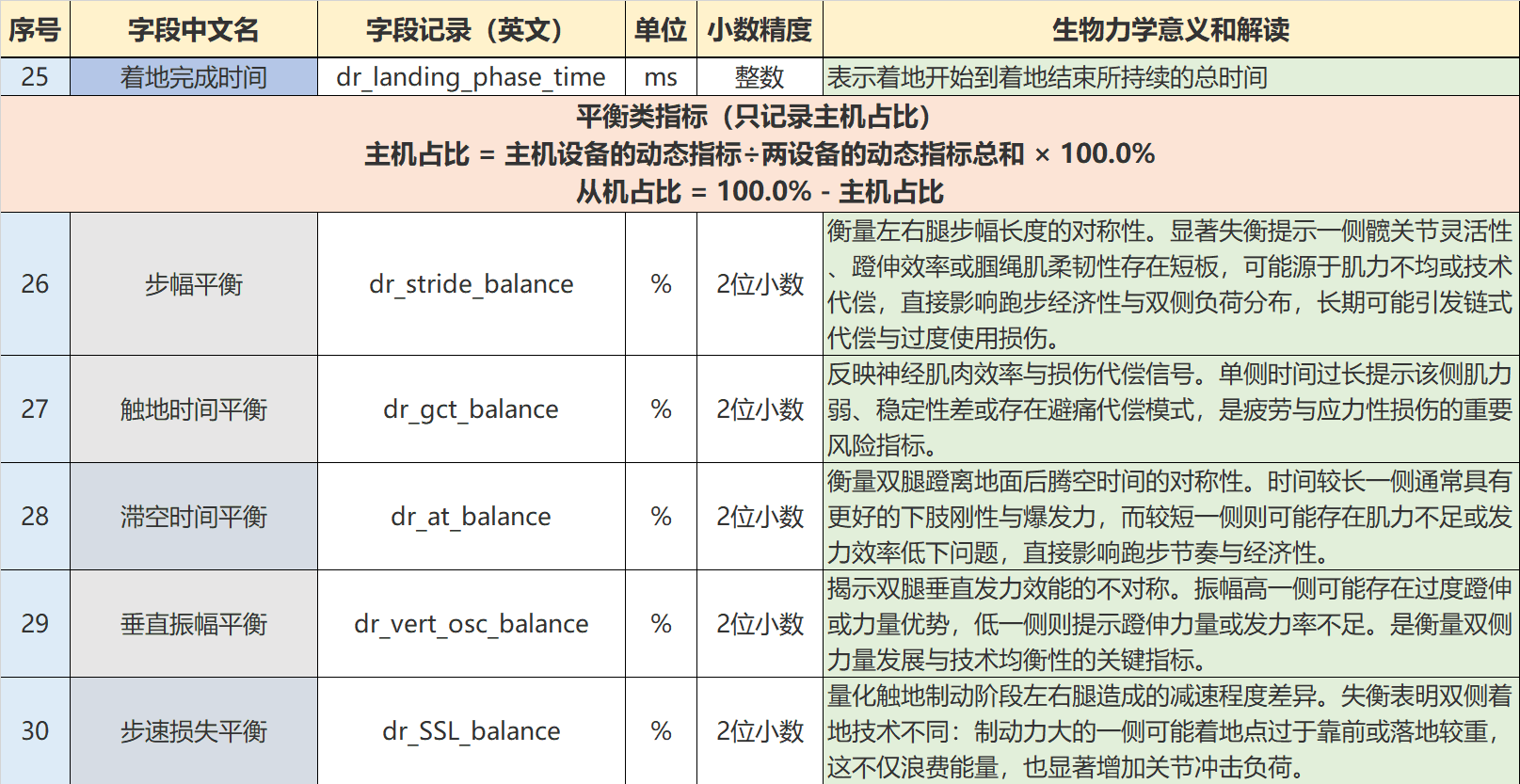Viewport: 1520px width, 784px height.
Task: Click the '滞空时间平衡' cell
Action: point(194,517)
